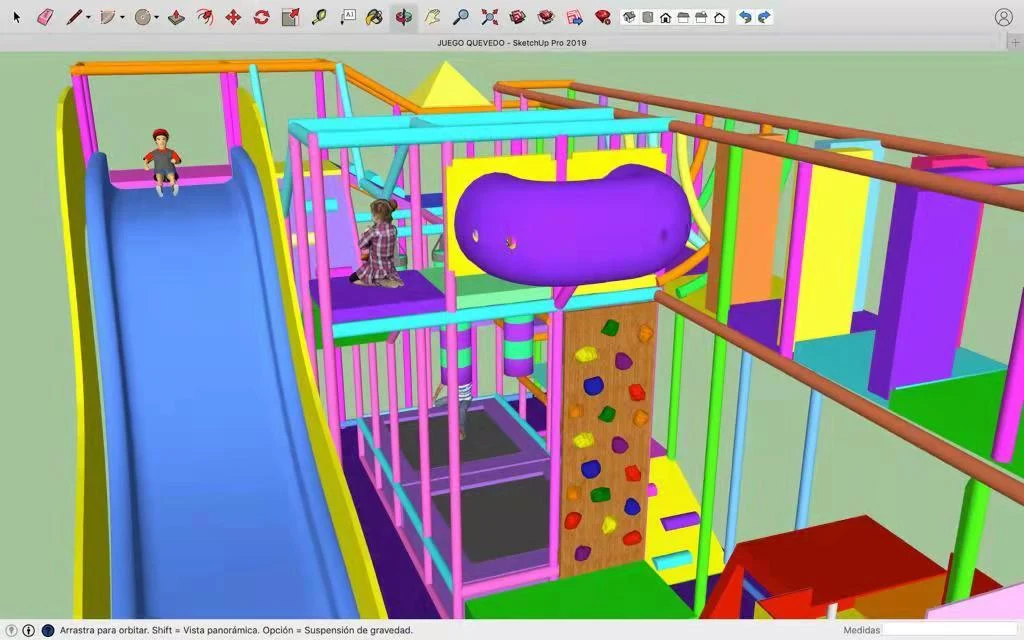Activate the Line pencil tool
Viewport: 1024px width, 640px height.
73,17
